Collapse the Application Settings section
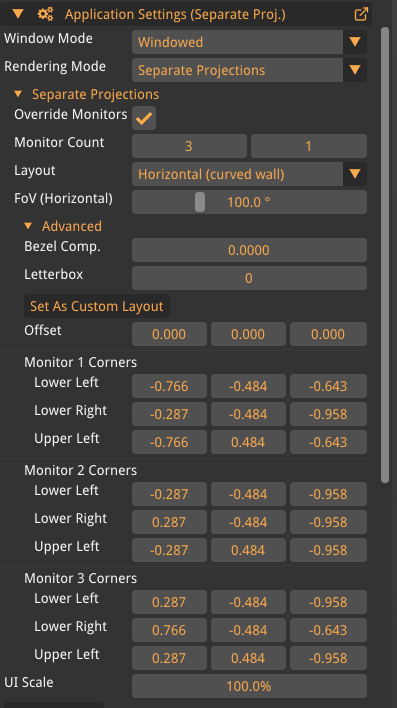 pos(18,14)
